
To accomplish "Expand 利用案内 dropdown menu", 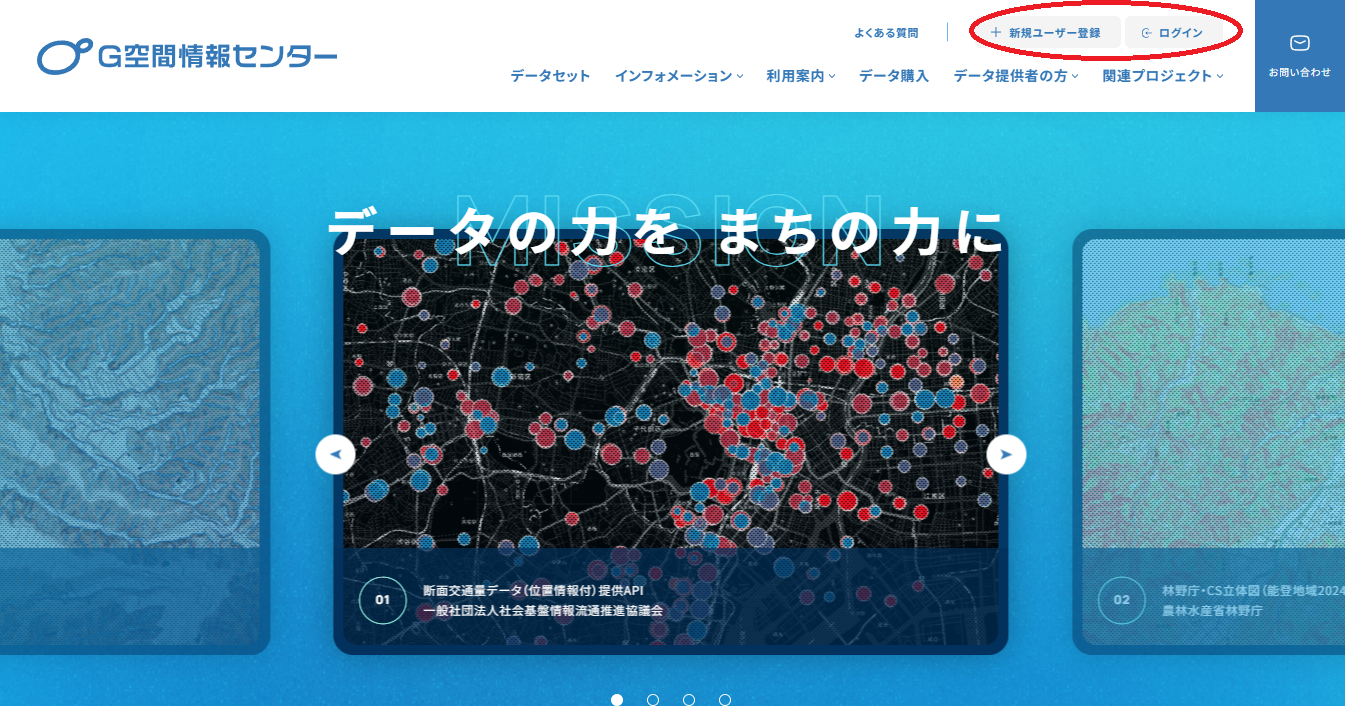I will (801, 76).
